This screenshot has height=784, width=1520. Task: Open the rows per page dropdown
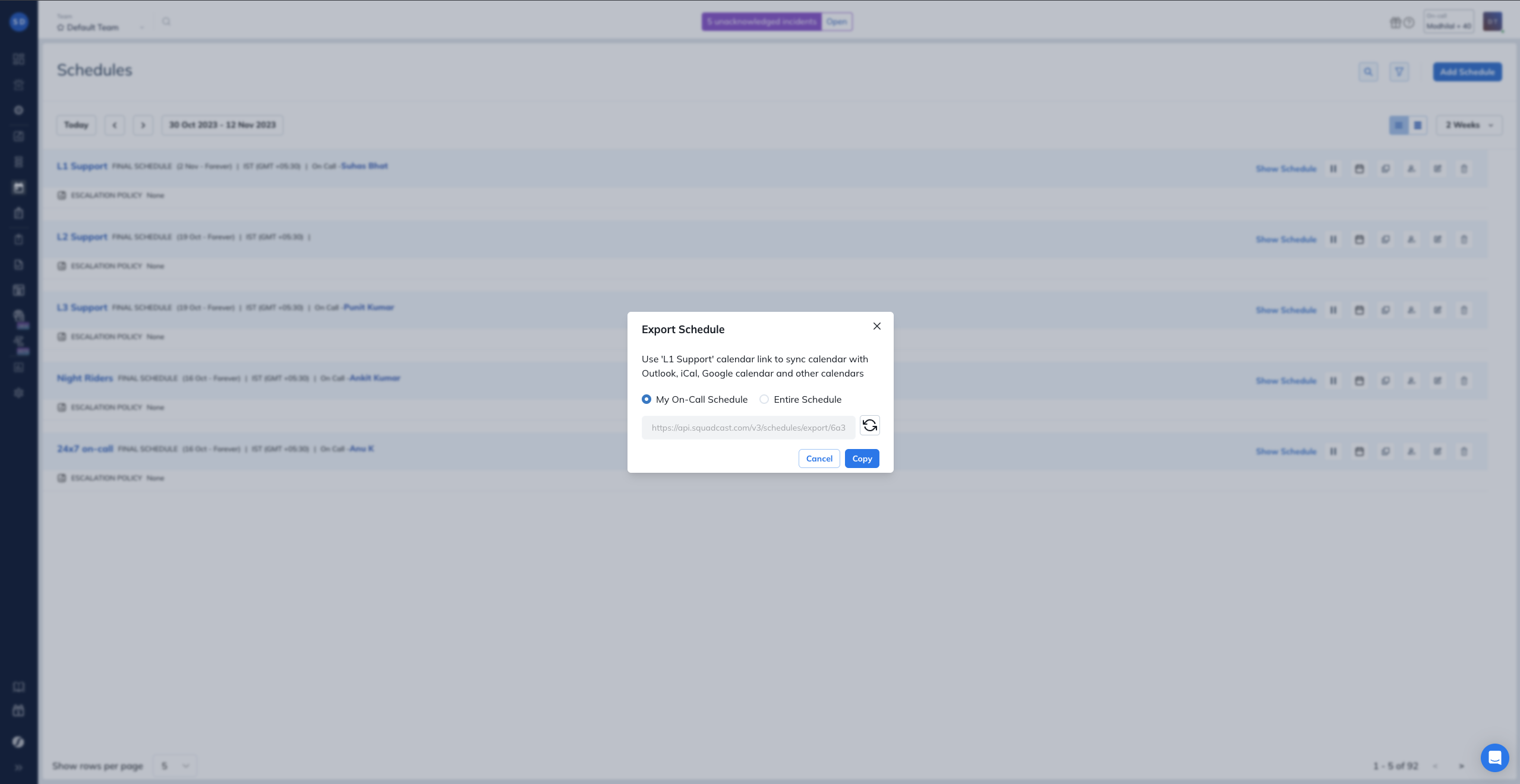[x=175, y=766]
